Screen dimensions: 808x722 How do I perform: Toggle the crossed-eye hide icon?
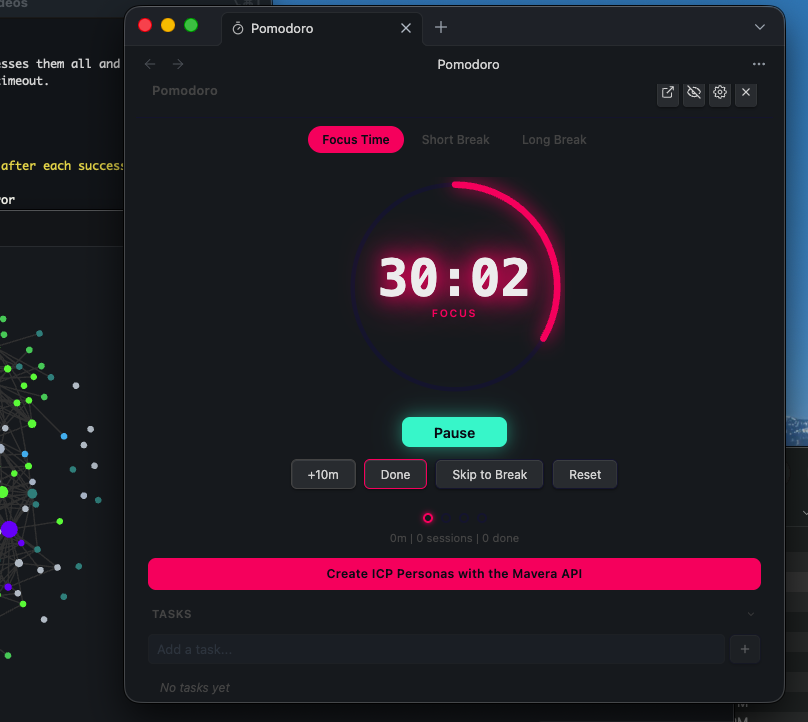(694, 93)
